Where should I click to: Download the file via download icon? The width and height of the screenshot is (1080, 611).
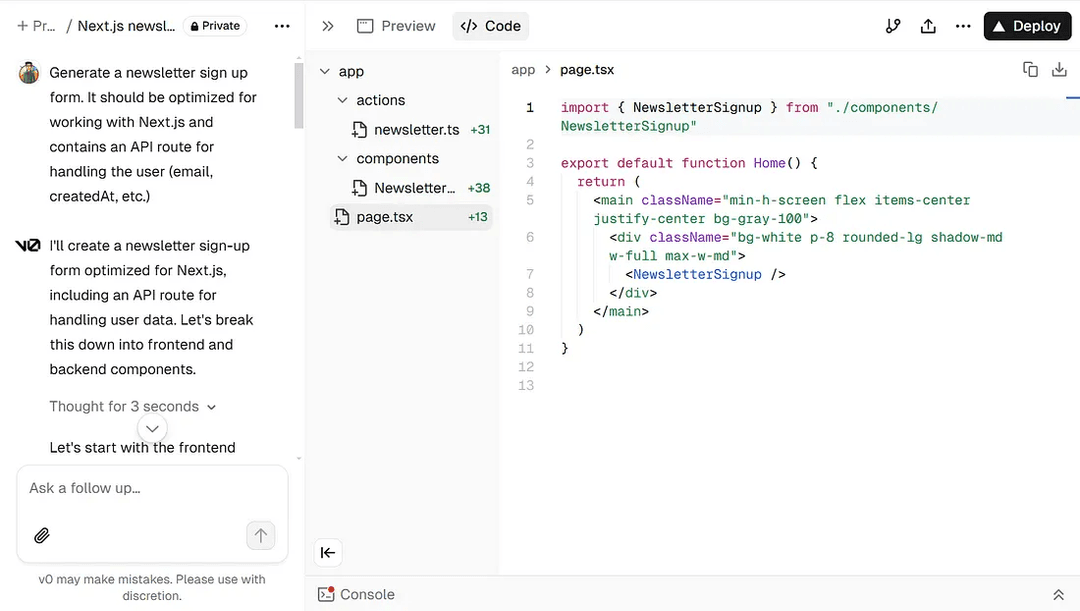(x=1059, y=70)
